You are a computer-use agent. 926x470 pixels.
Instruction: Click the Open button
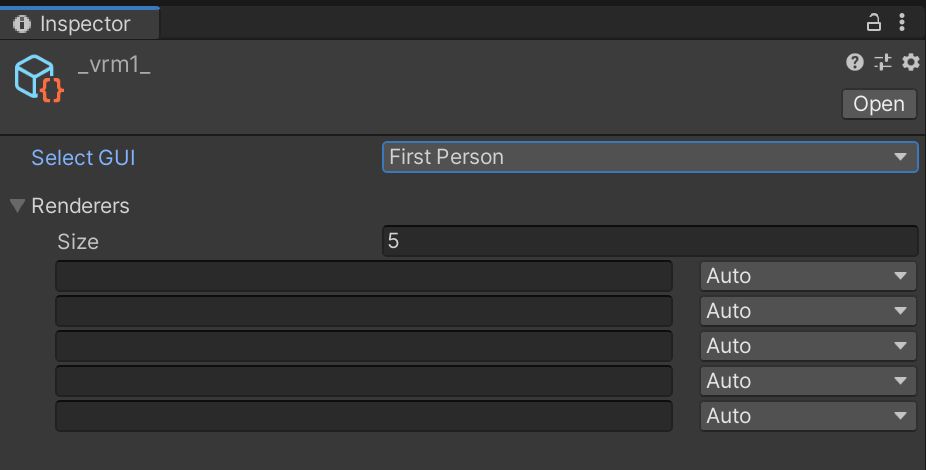tap(879, 104)
